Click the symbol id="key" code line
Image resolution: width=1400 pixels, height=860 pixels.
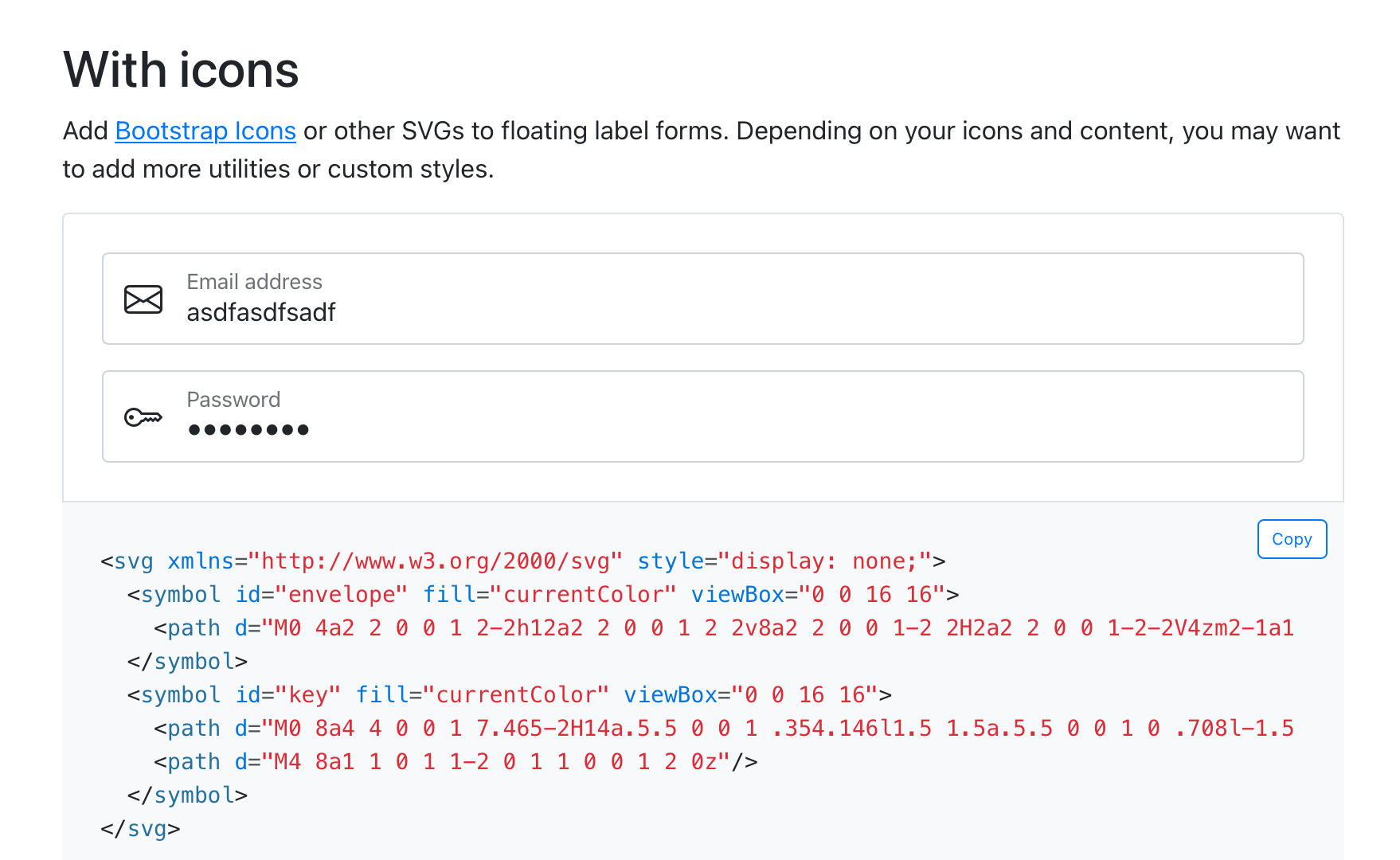pyautogui.click(x=509, y=695)
